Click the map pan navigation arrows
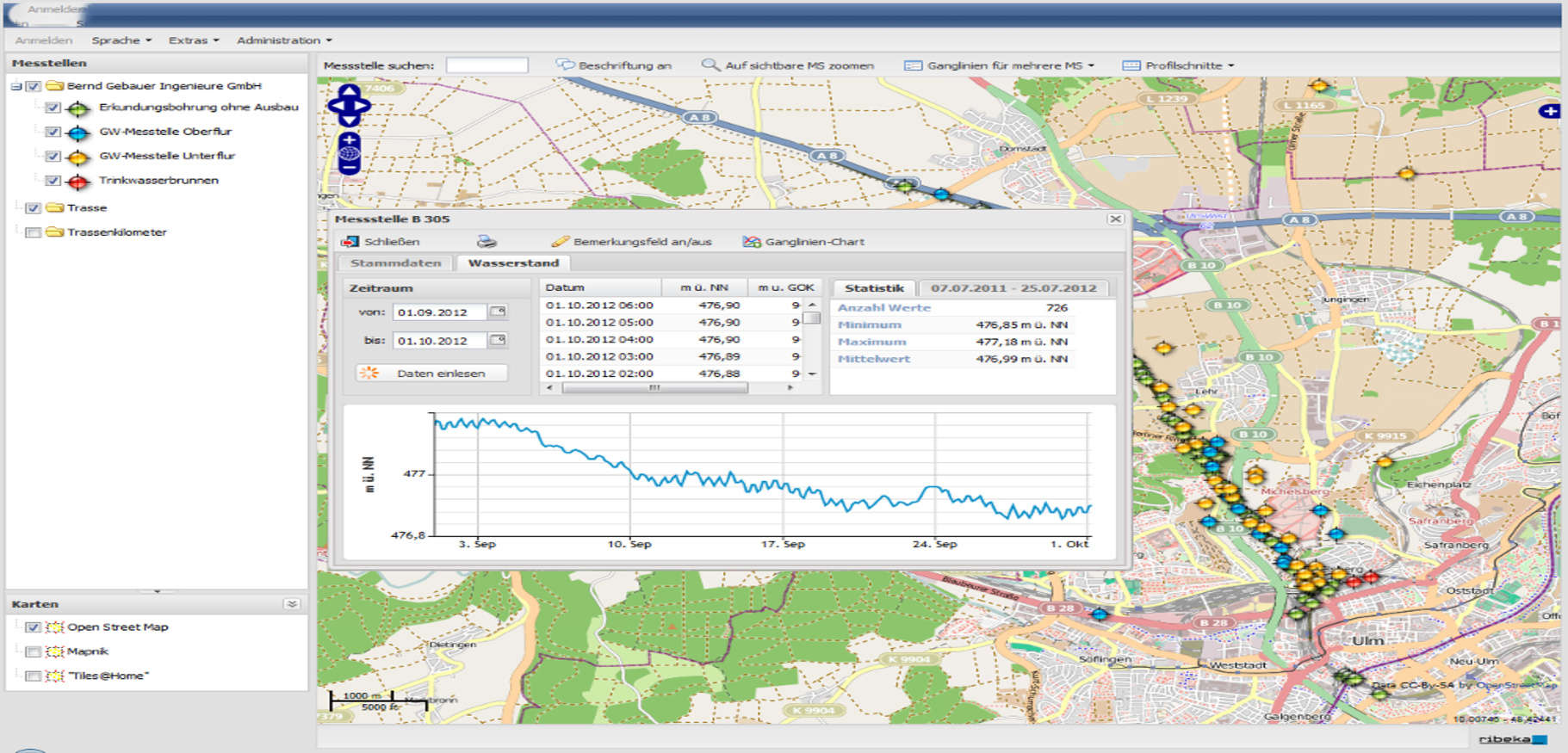 coord(349,105)
